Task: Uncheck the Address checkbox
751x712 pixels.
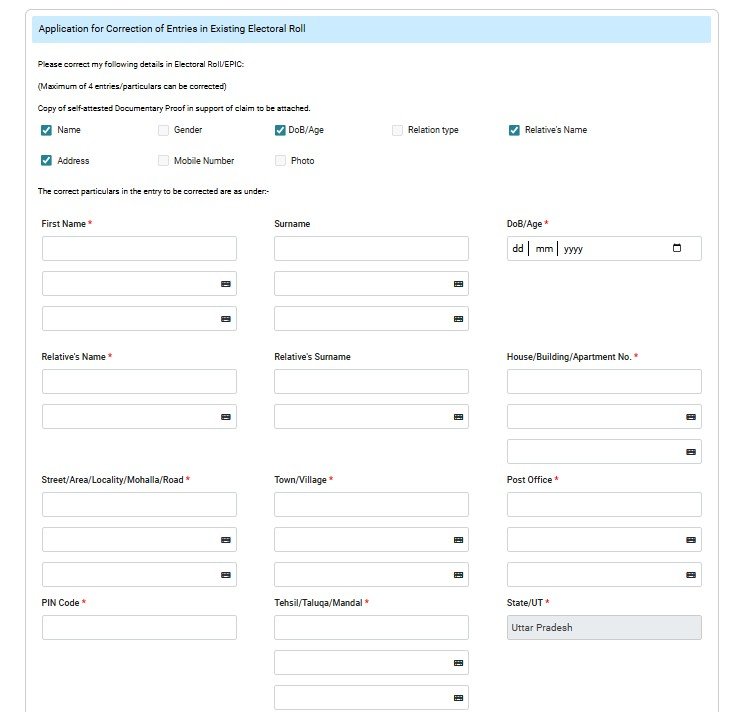Action: tap(47, 161)
